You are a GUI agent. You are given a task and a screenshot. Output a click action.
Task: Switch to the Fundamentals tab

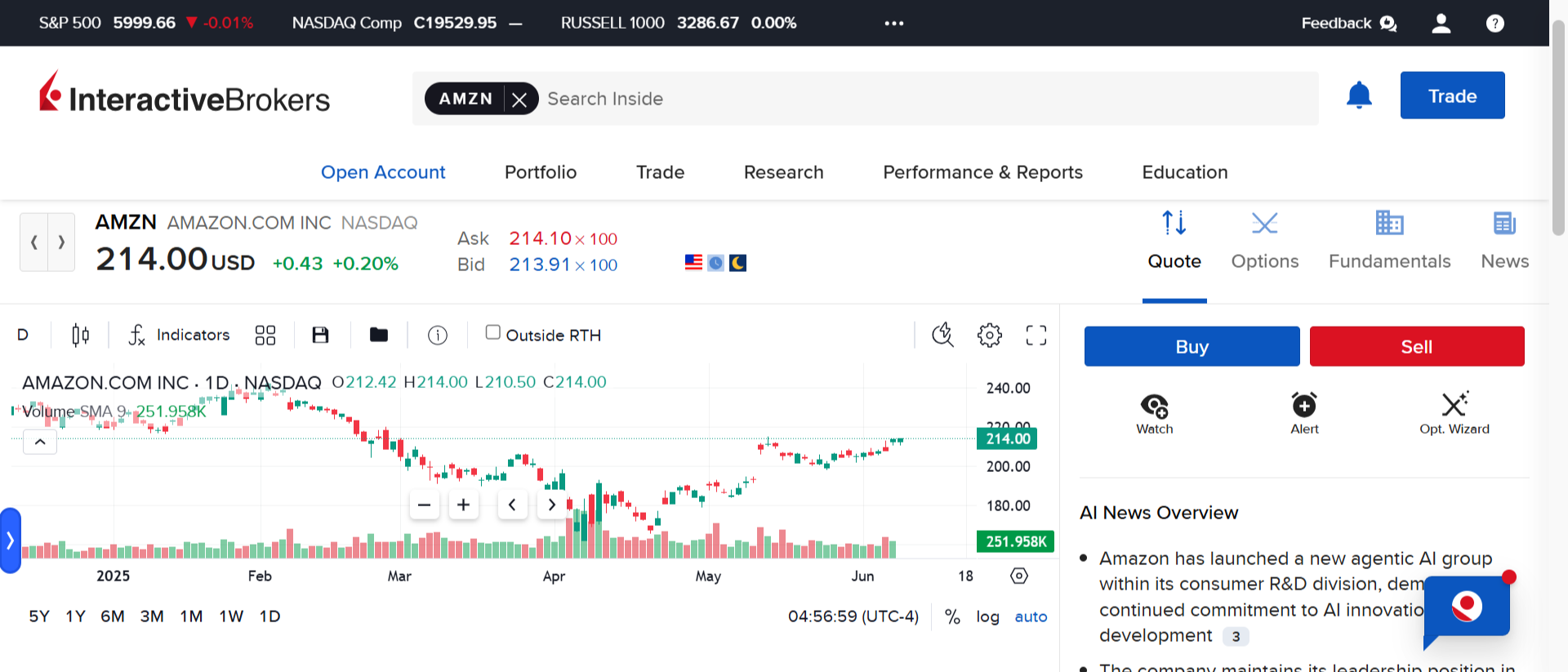(x=1389, y=241)
